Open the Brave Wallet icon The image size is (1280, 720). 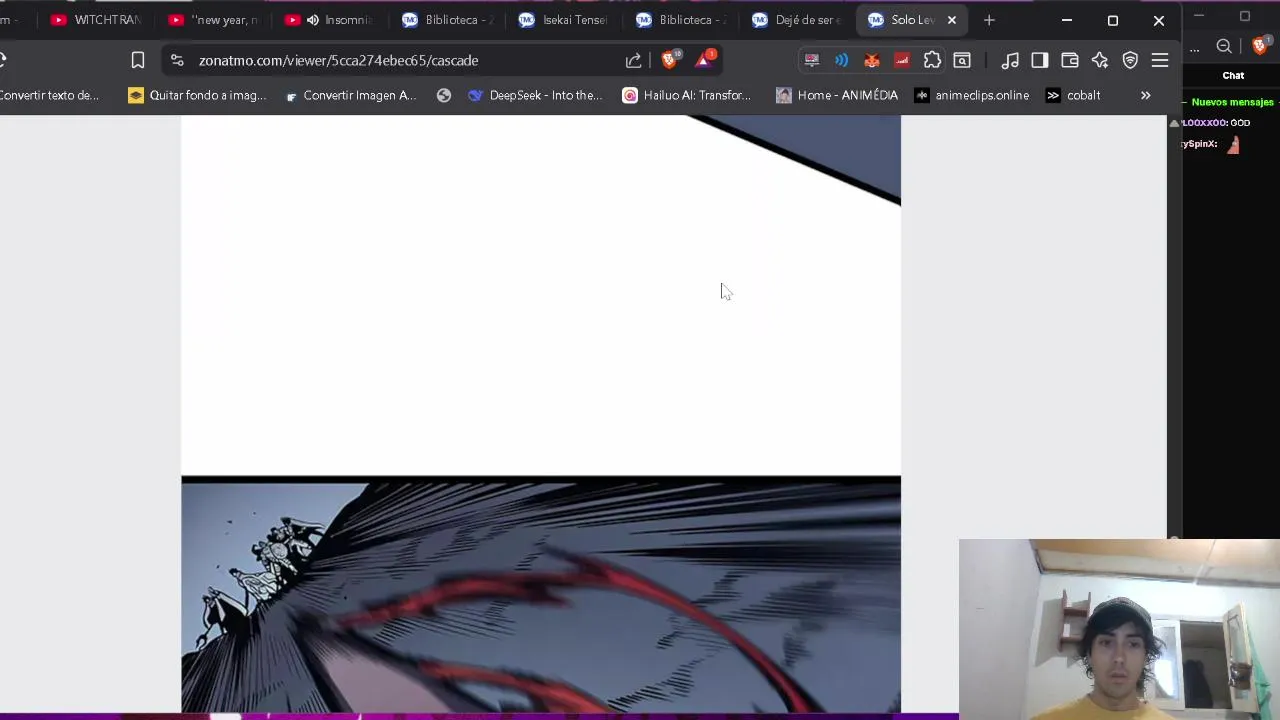(x=1070, y=60)
